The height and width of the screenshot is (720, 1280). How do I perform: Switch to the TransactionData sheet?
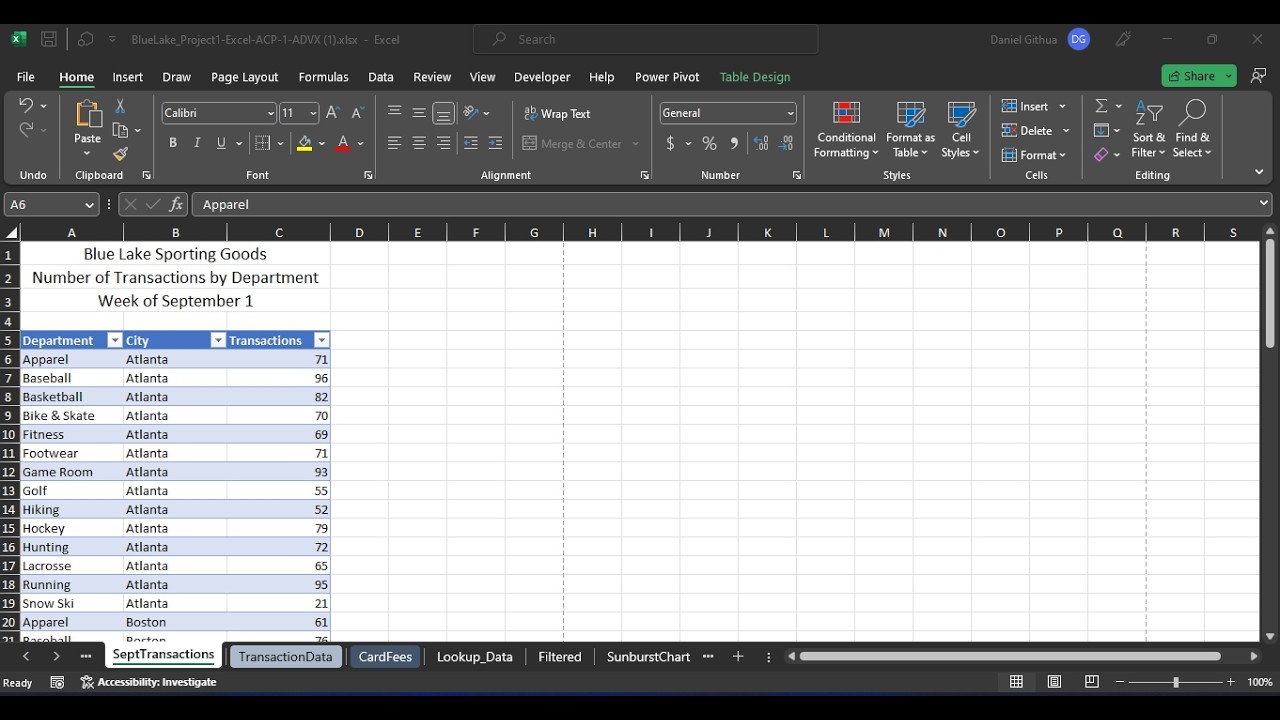click(285, 656)
